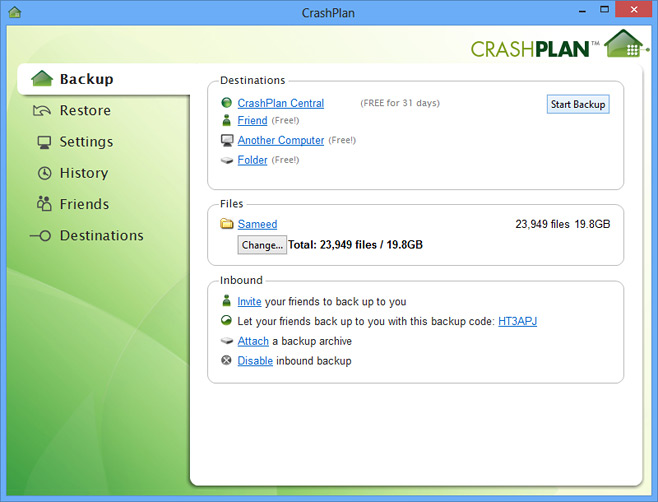The height and width of the screenshot is (502, 658).
Task: Click the Another Computer monitor icon
Action: pos(227,140)
